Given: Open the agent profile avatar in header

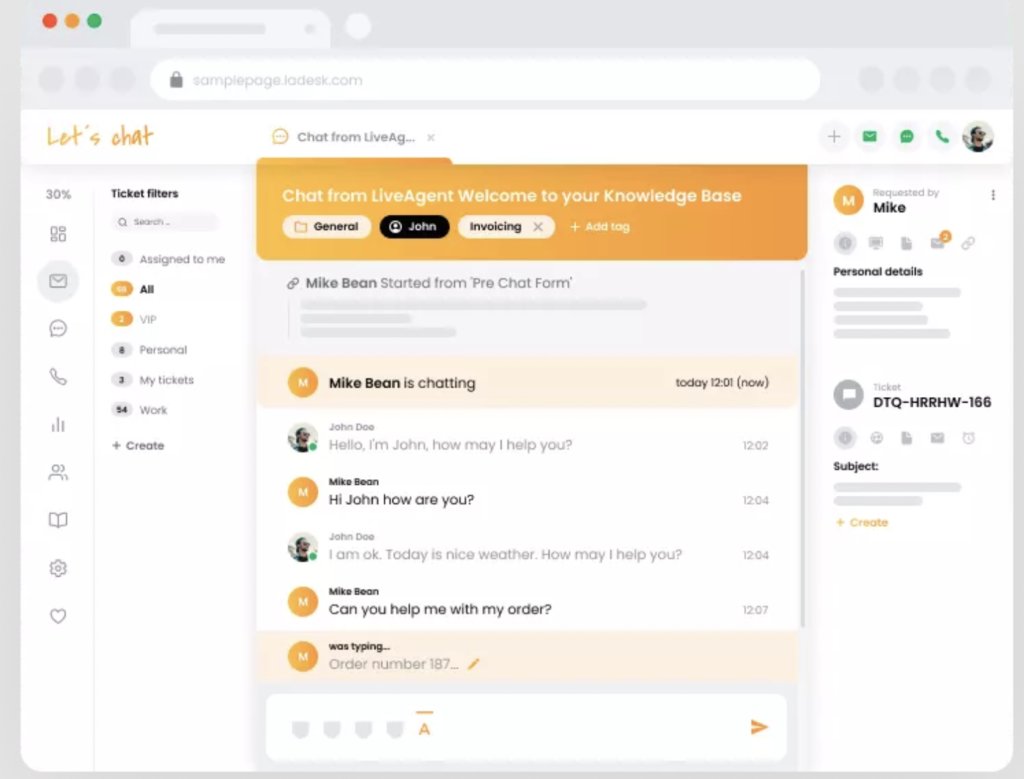Looking at the screenshot, I should pyautogui.click(x=978, y=136).
